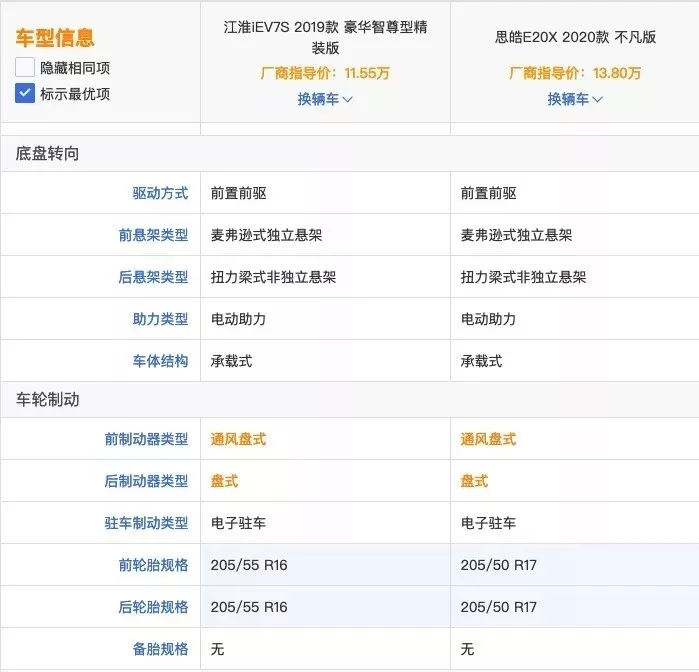Click 麦弗逊式独立悬架 for 思皓E20X
This screenshot has height=672, width=699.
(516, 235)
